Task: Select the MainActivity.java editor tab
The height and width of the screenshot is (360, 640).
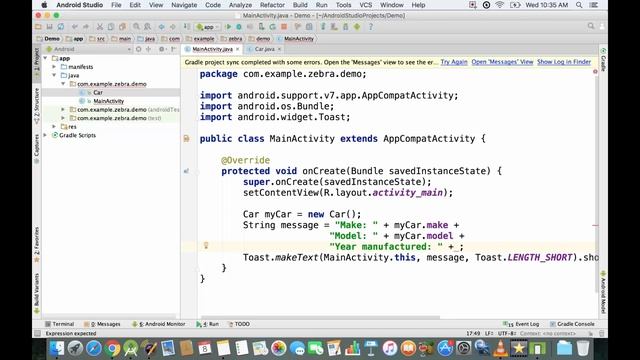Action: point(212,49)
